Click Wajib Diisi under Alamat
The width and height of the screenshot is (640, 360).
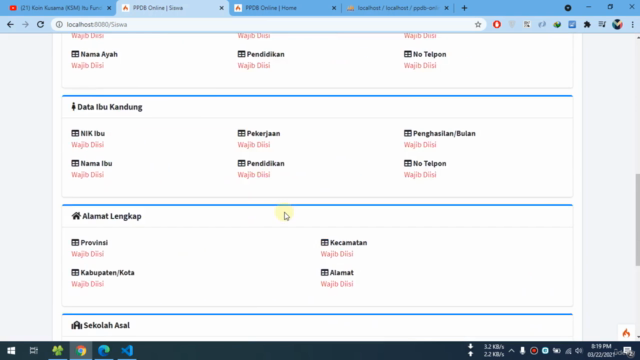coord(337,284)
